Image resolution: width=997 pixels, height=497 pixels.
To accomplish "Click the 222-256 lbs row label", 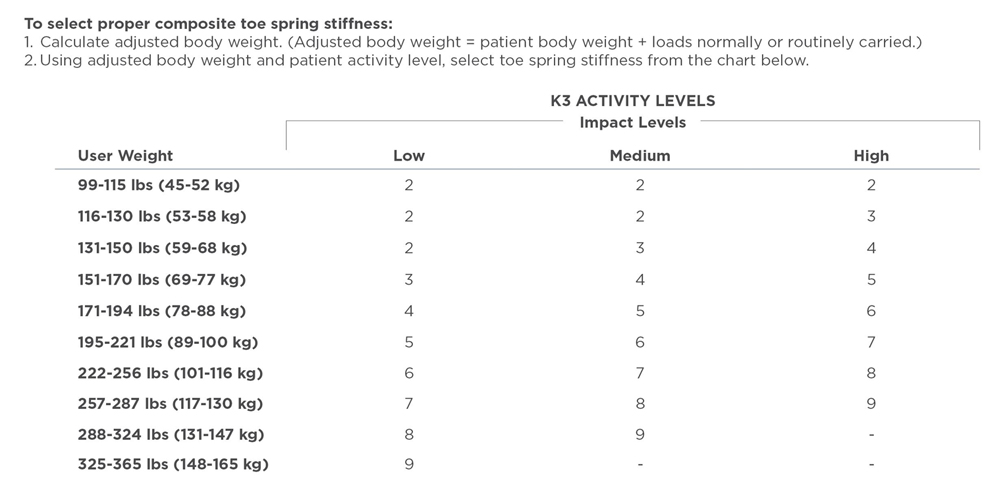I will coord(170,373).
